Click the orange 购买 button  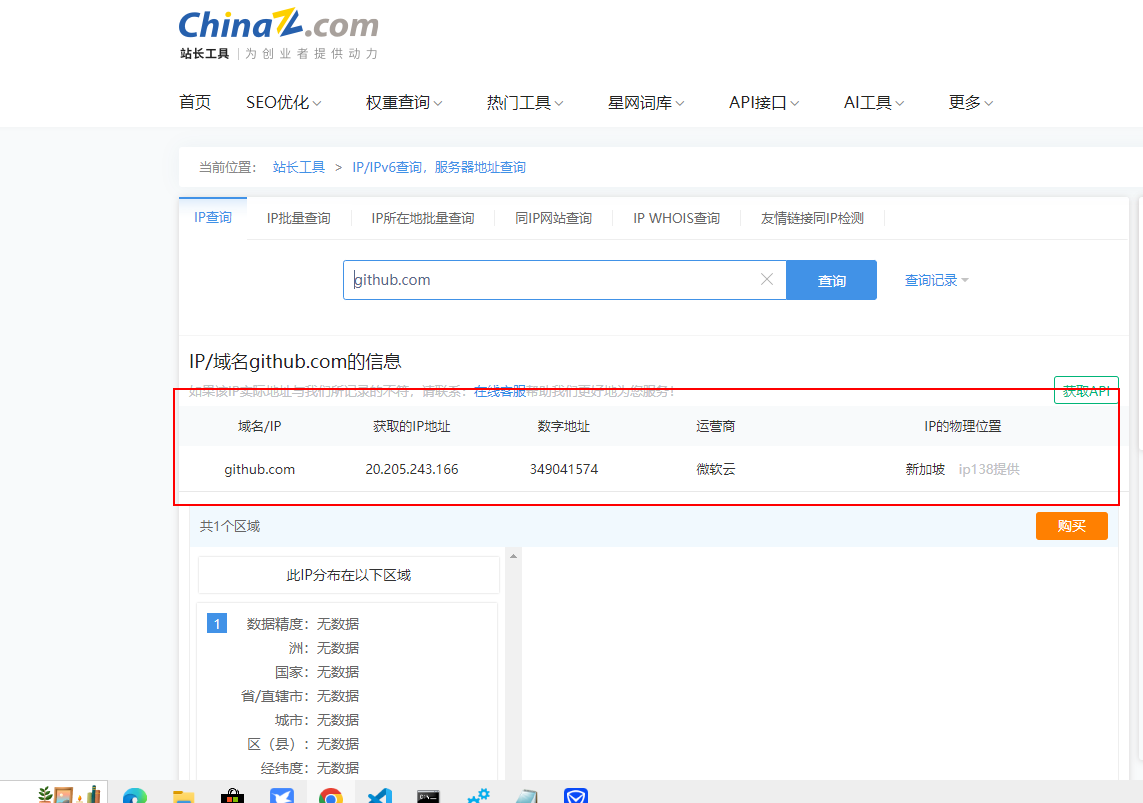1071,525
